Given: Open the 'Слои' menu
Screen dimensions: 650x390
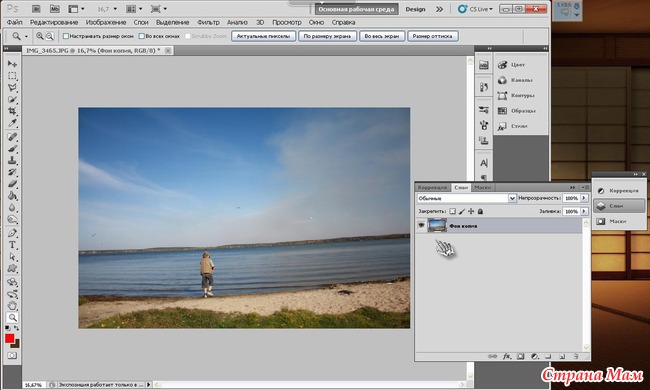Looking at the screenshot, I should tap(141, 22).
